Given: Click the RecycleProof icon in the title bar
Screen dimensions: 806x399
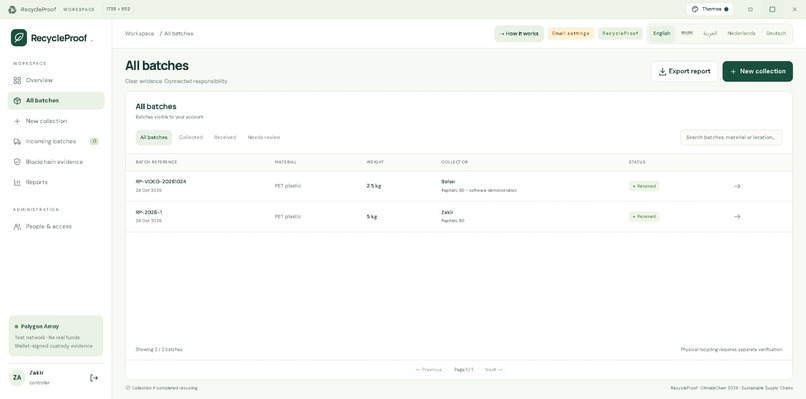Looking at the screenshot, I should coord(12,9).
